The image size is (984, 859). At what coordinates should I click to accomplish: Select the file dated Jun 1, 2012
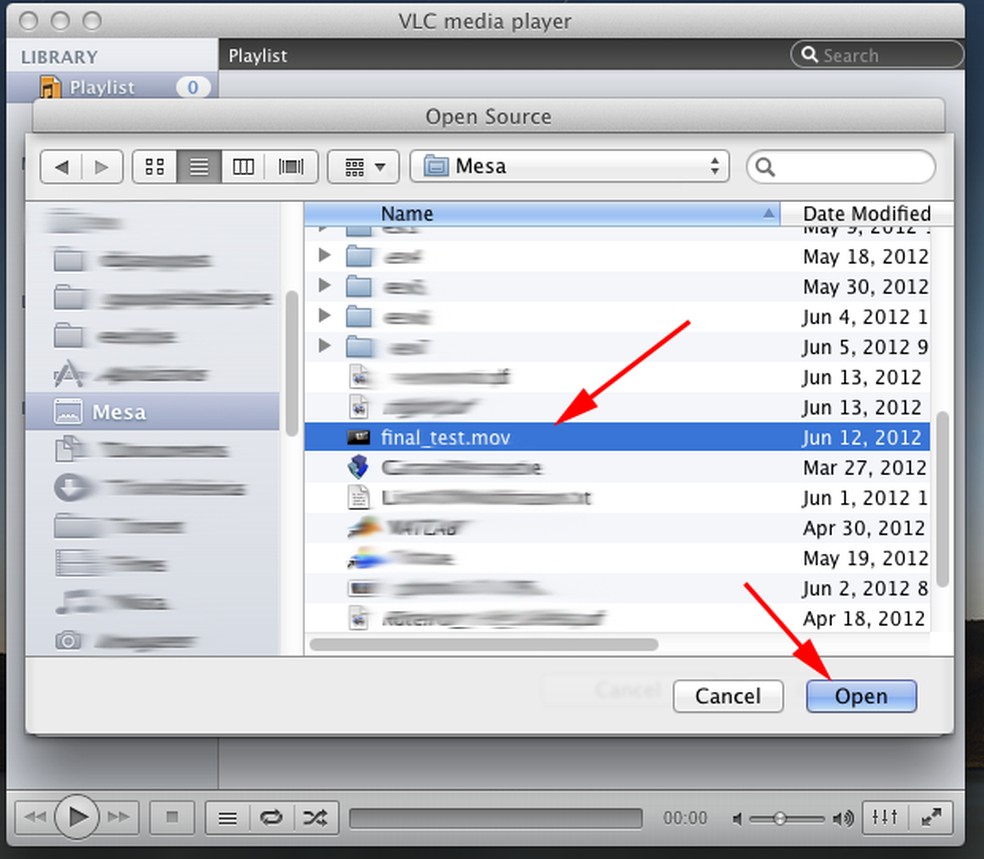pos(617,498)
